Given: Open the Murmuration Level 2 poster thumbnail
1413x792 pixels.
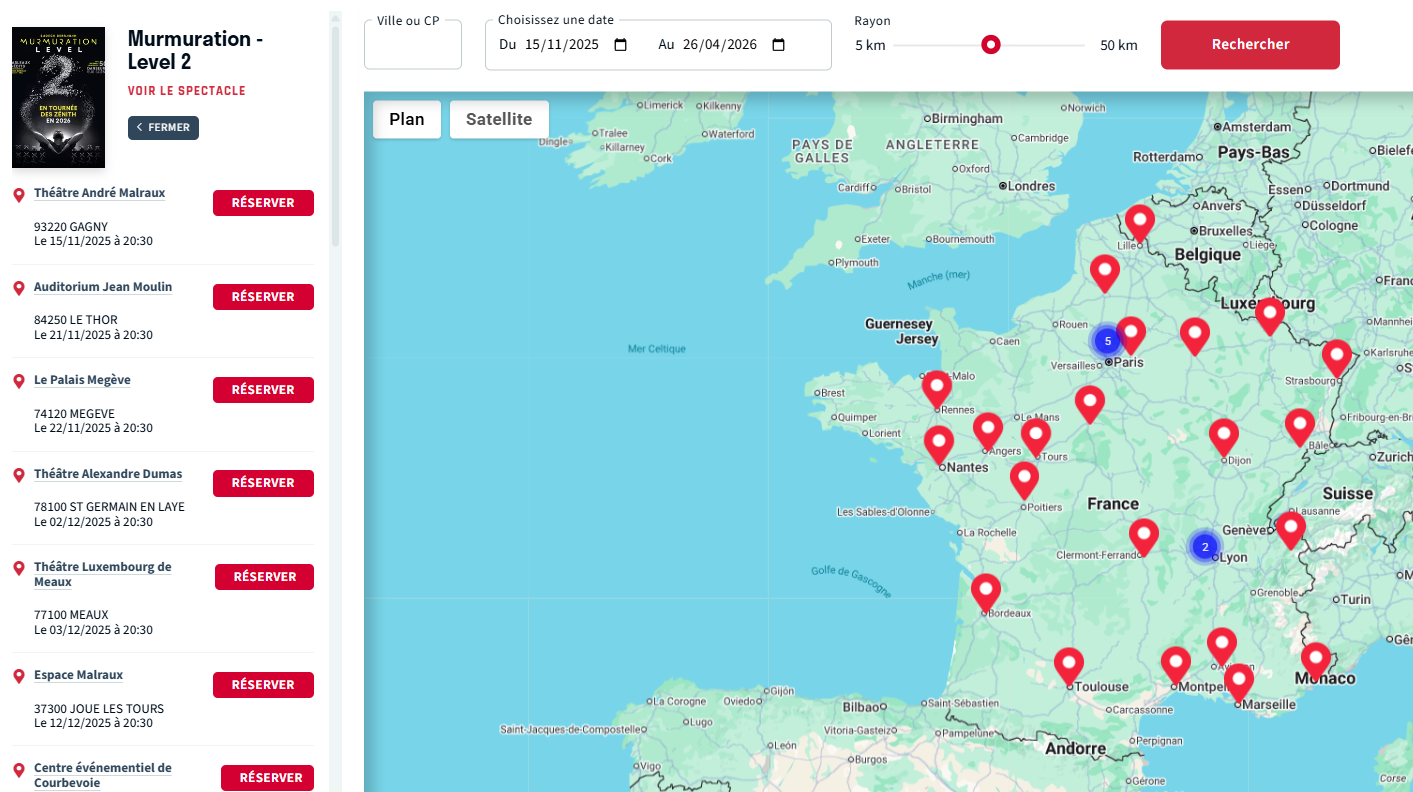Looking at the screenshot, I should pos(58,97).
